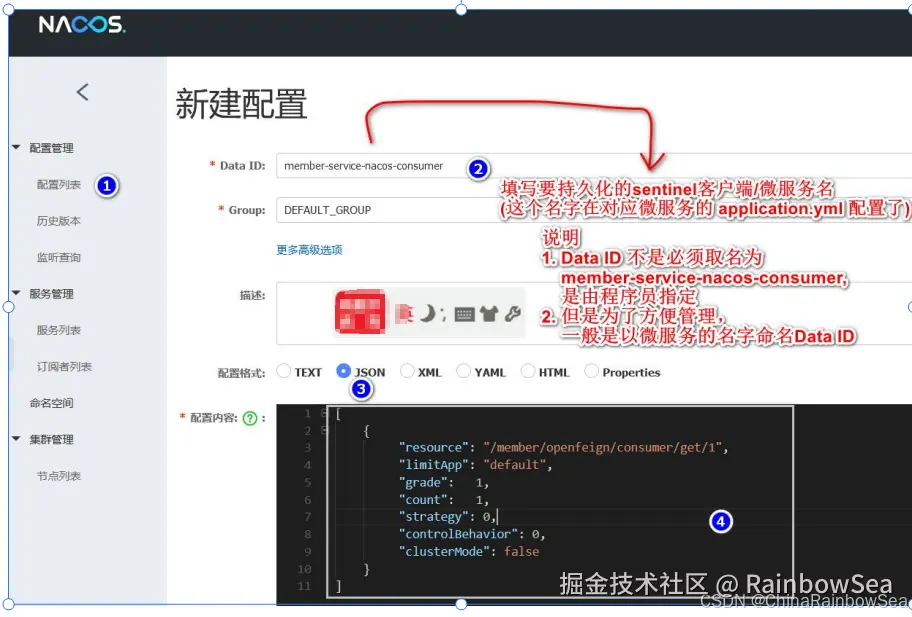Viewport: 912px width, 617px height.
Task: Collapse the 集群管理 section
Action: [x=48, y=439]
